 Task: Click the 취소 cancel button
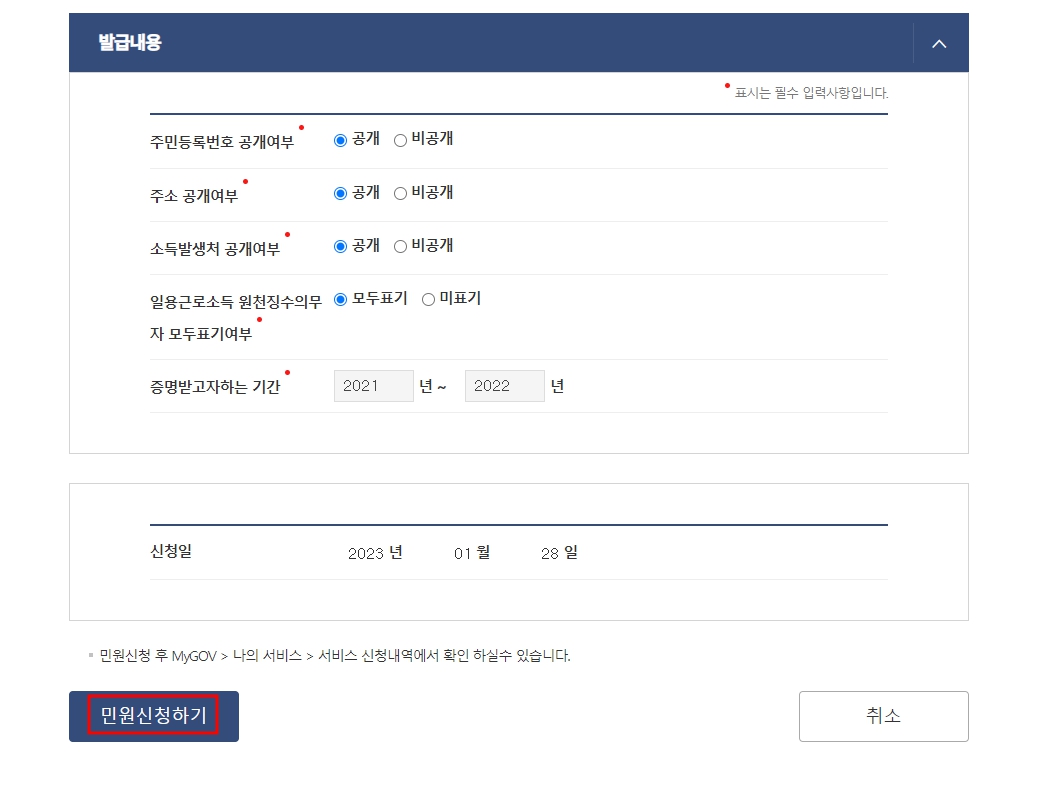pos(883,716)
